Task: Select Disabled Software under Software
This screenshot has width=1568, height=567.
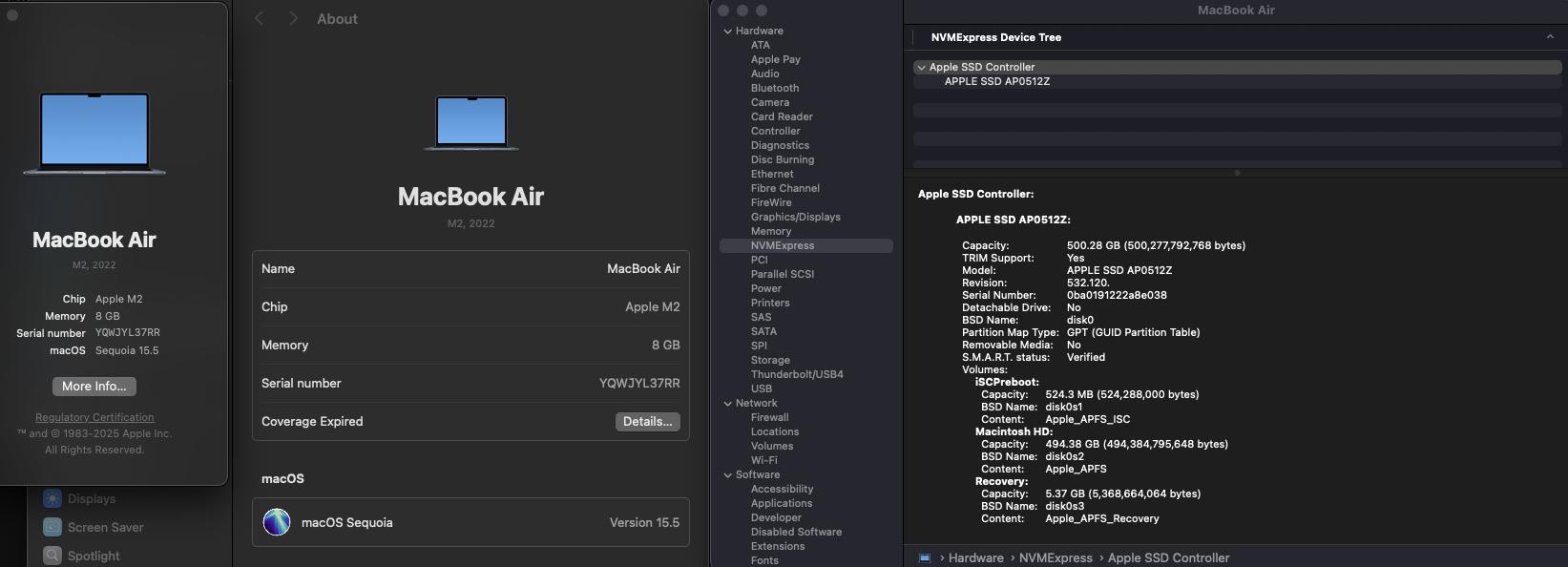Action: tap(796, 532)
